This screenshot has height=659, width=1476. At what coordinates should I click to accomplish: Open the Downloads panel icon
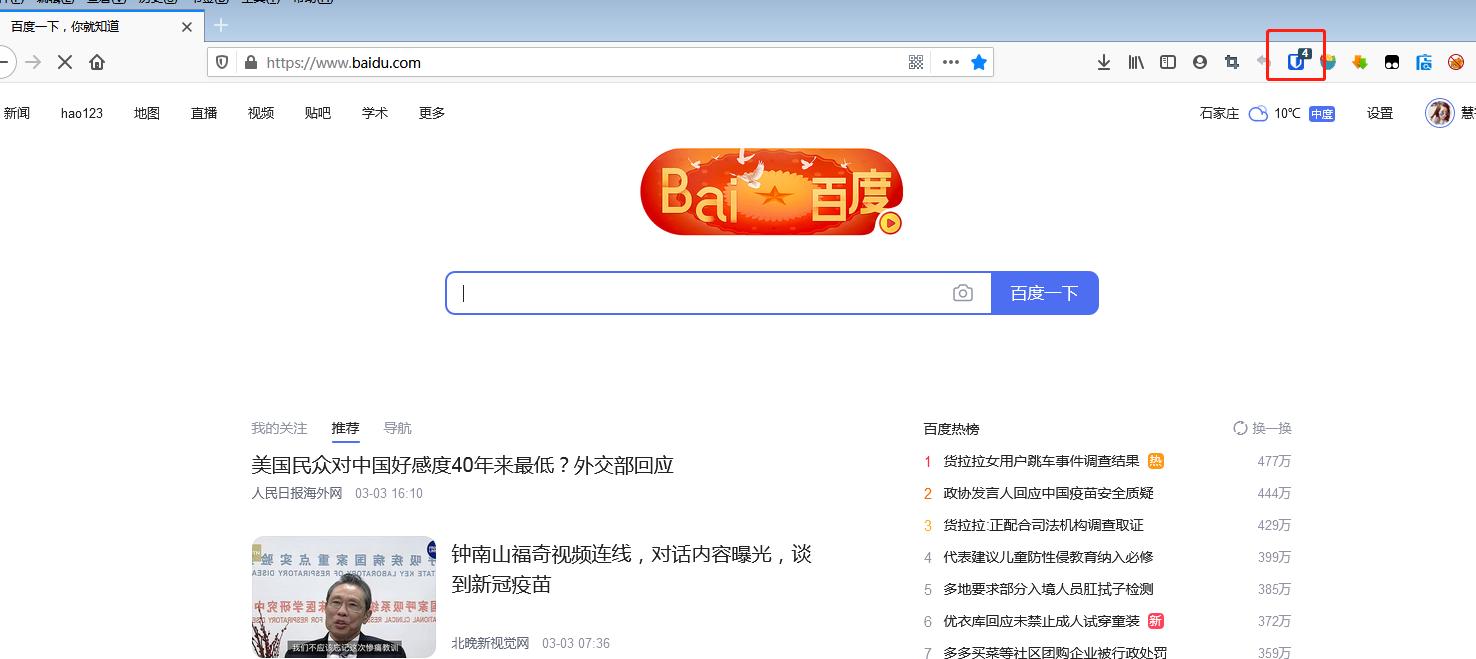coord(1103,61)
